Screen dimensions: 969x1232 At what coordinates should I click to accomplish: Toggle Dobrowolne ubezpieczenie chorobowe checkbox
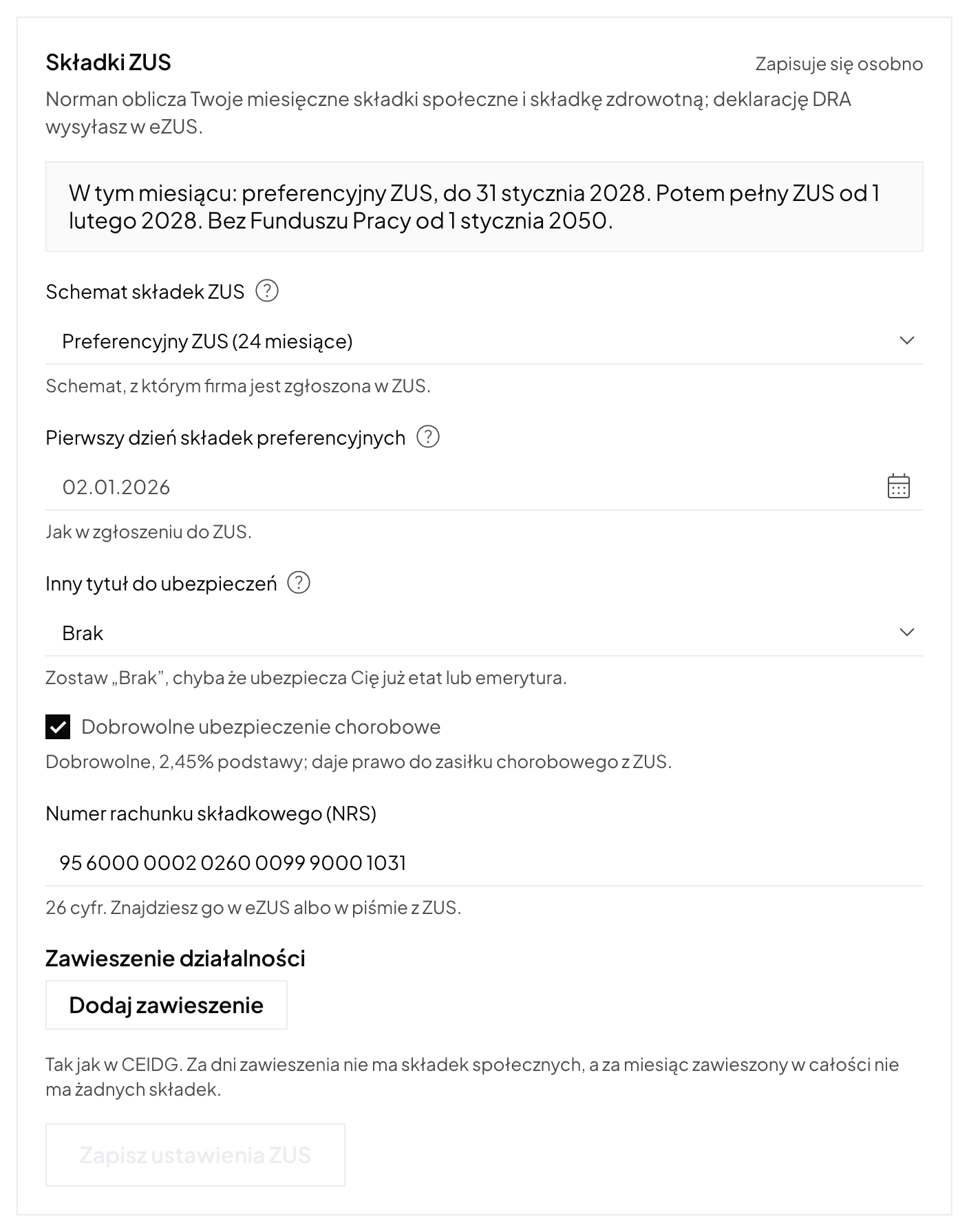point(58,727)
